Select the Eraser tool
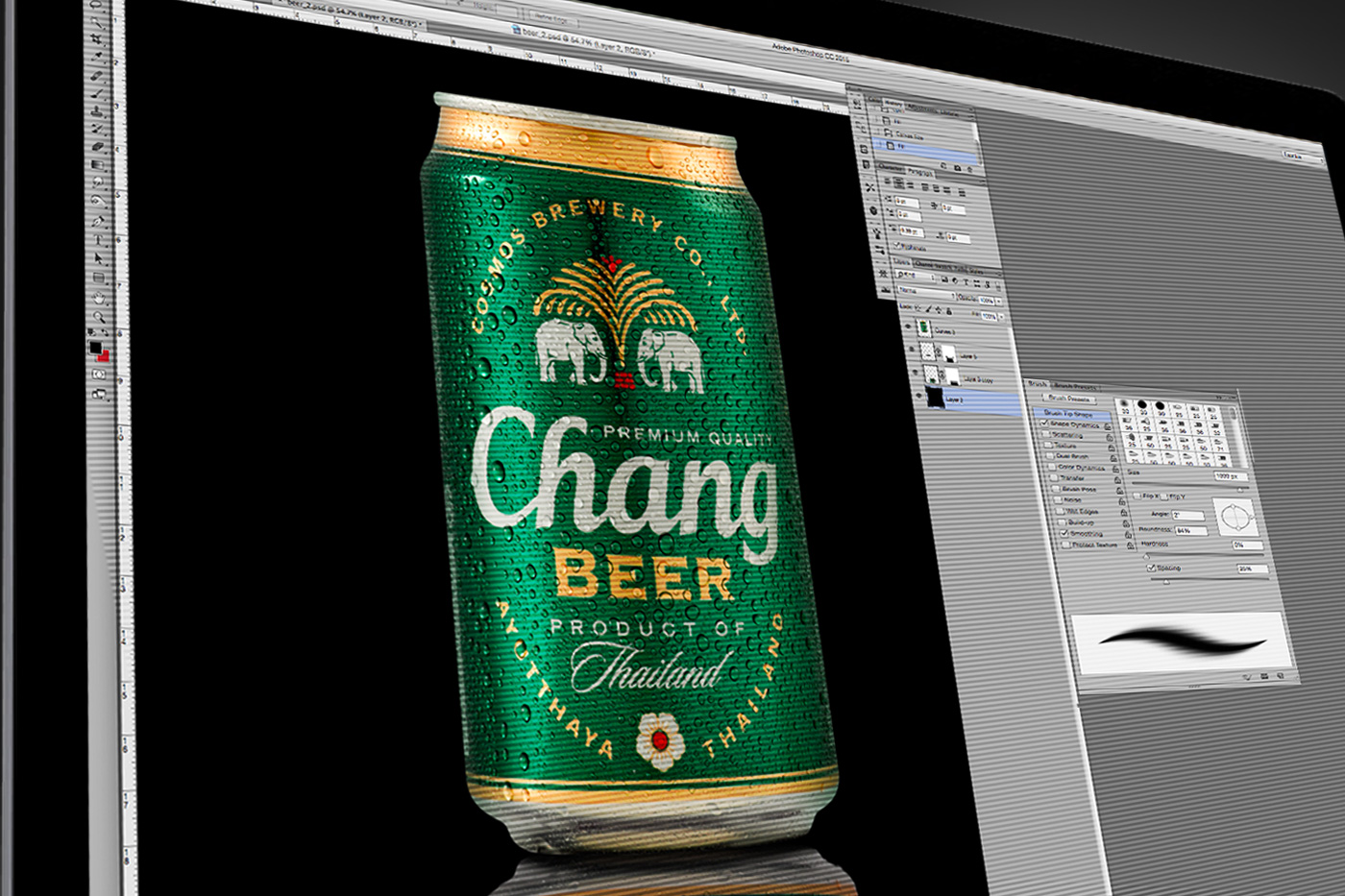 pos(97,146)
